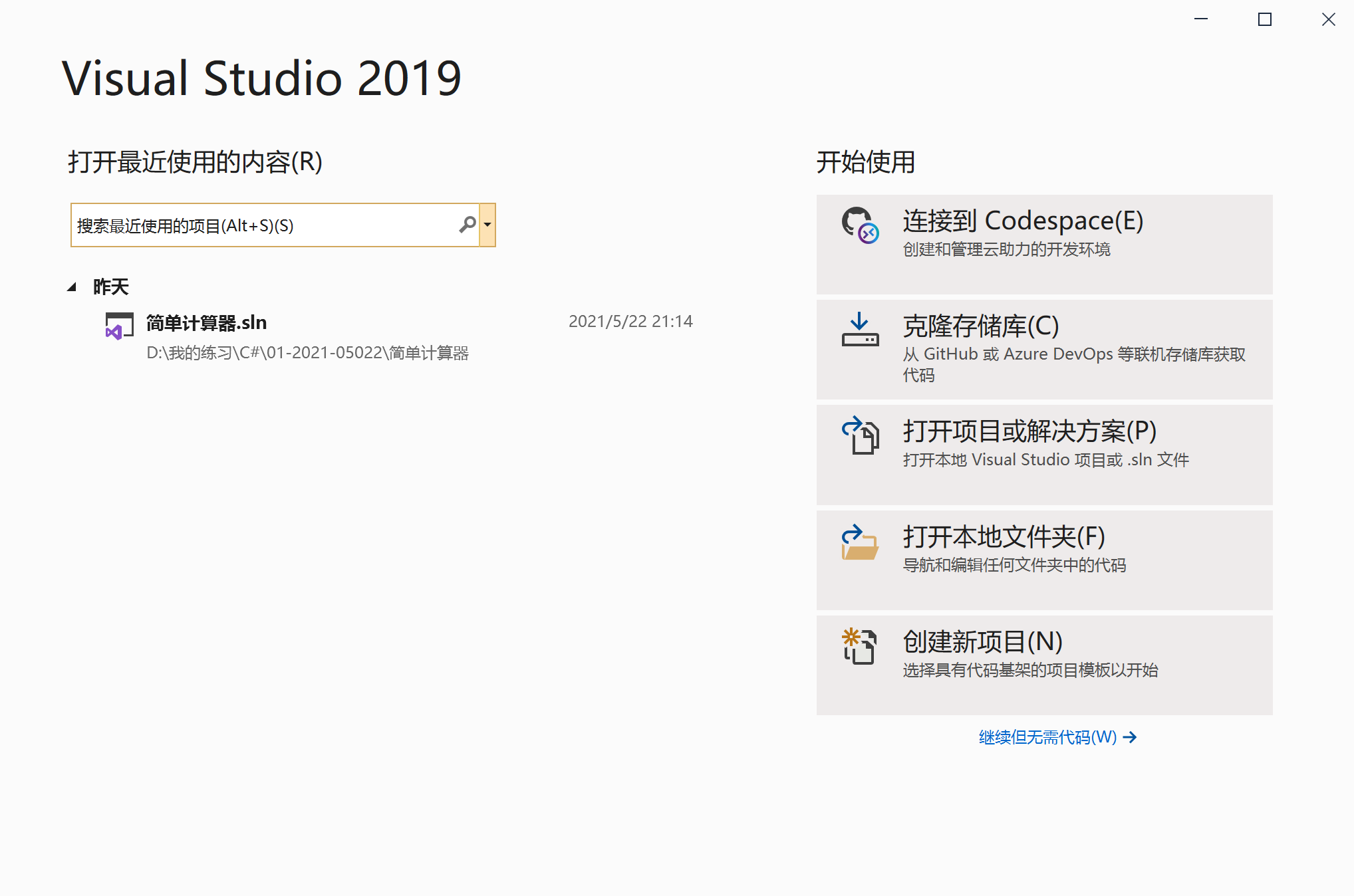The height and width of the screenshot is (896, 1354).
Task: Open the search box dropdown arrow
Action: [x=487, y=225]
